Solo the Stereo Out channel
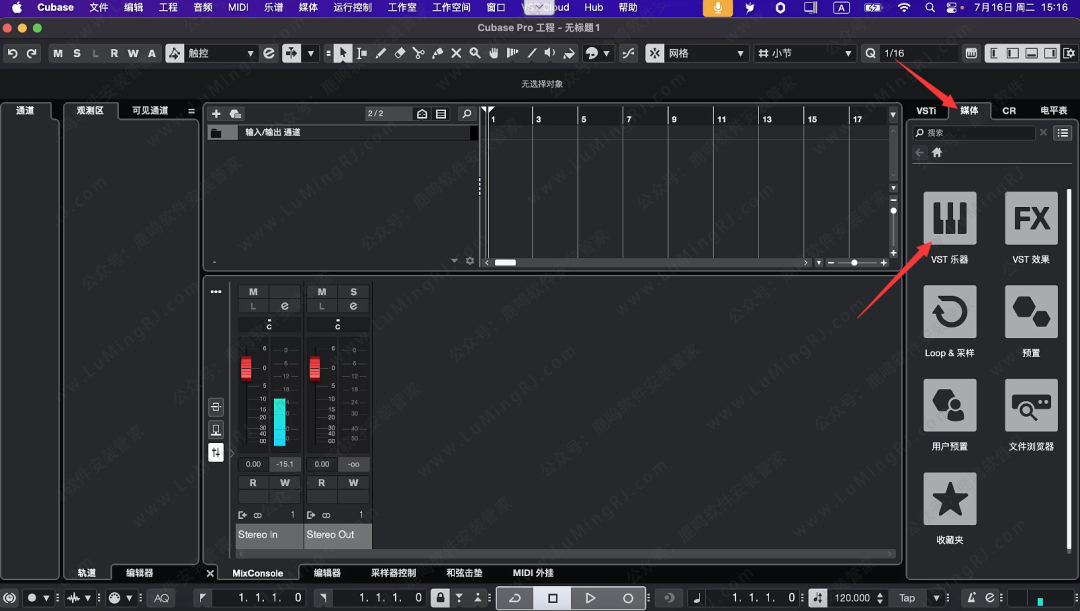This screenshot has height=611, width=1080. coord(353,292)
